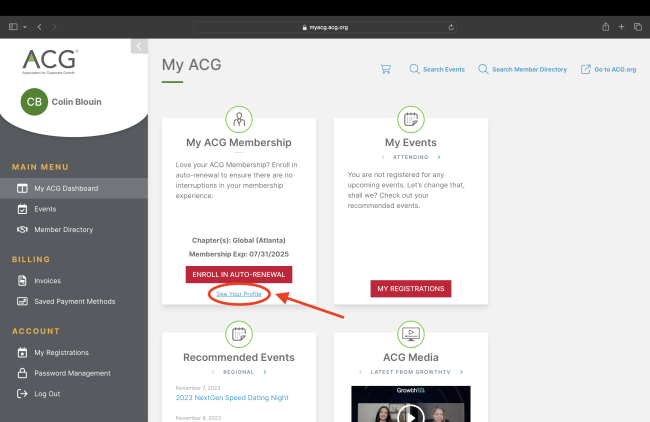The height and width of the screenshot is (422, 650).
Task: Open Saved Payment Methods
Action: click(x=75, y=301)
